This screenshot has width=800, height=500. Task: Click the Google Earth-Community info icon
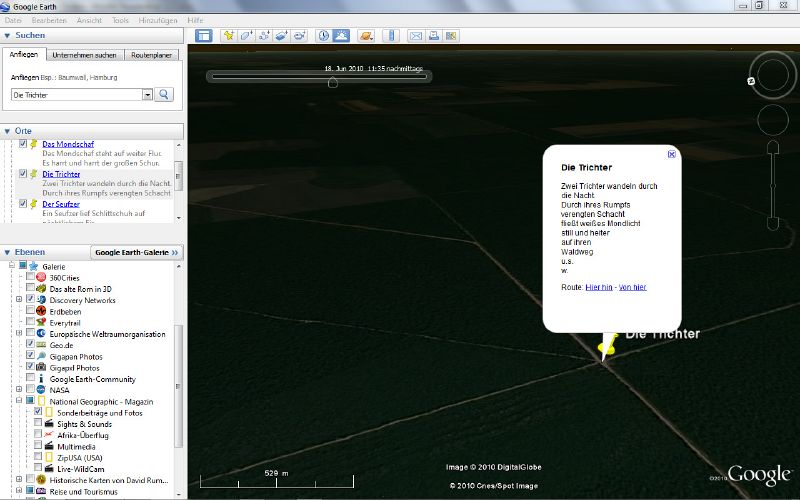click(x=41, y=379)
